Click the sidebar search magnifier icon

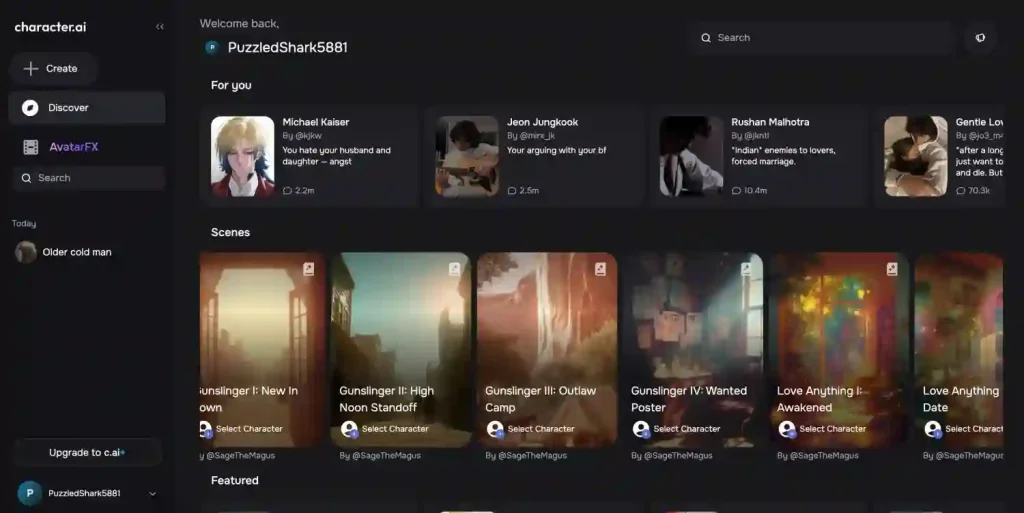pos(26,178)
